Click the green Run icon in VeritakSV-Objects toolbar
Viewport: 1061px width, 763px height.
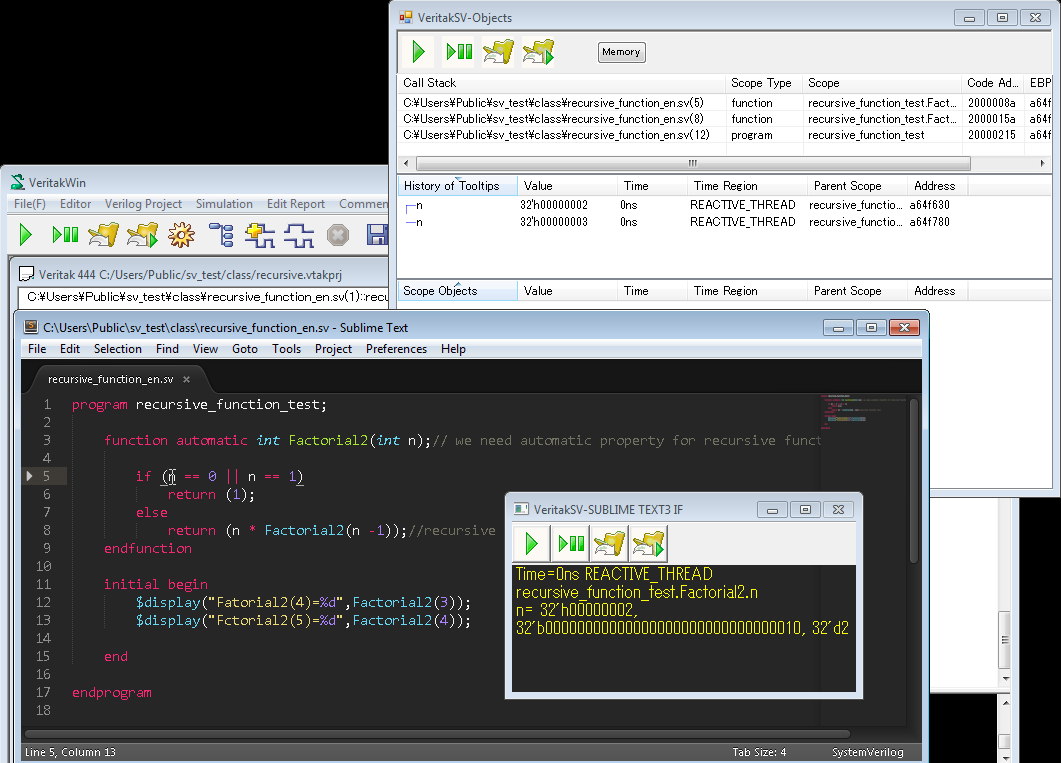418,51
